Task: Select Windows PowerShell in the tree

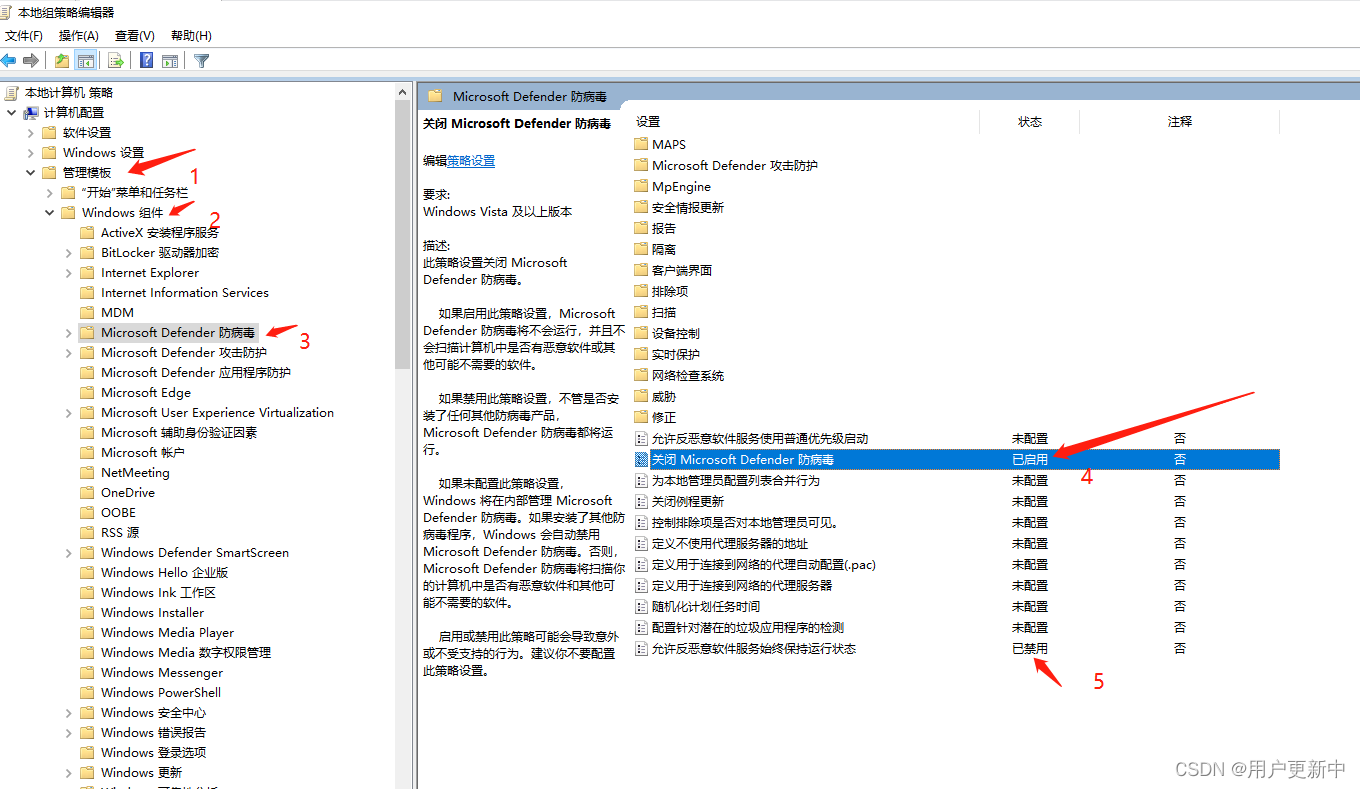Action: [161, 692]
